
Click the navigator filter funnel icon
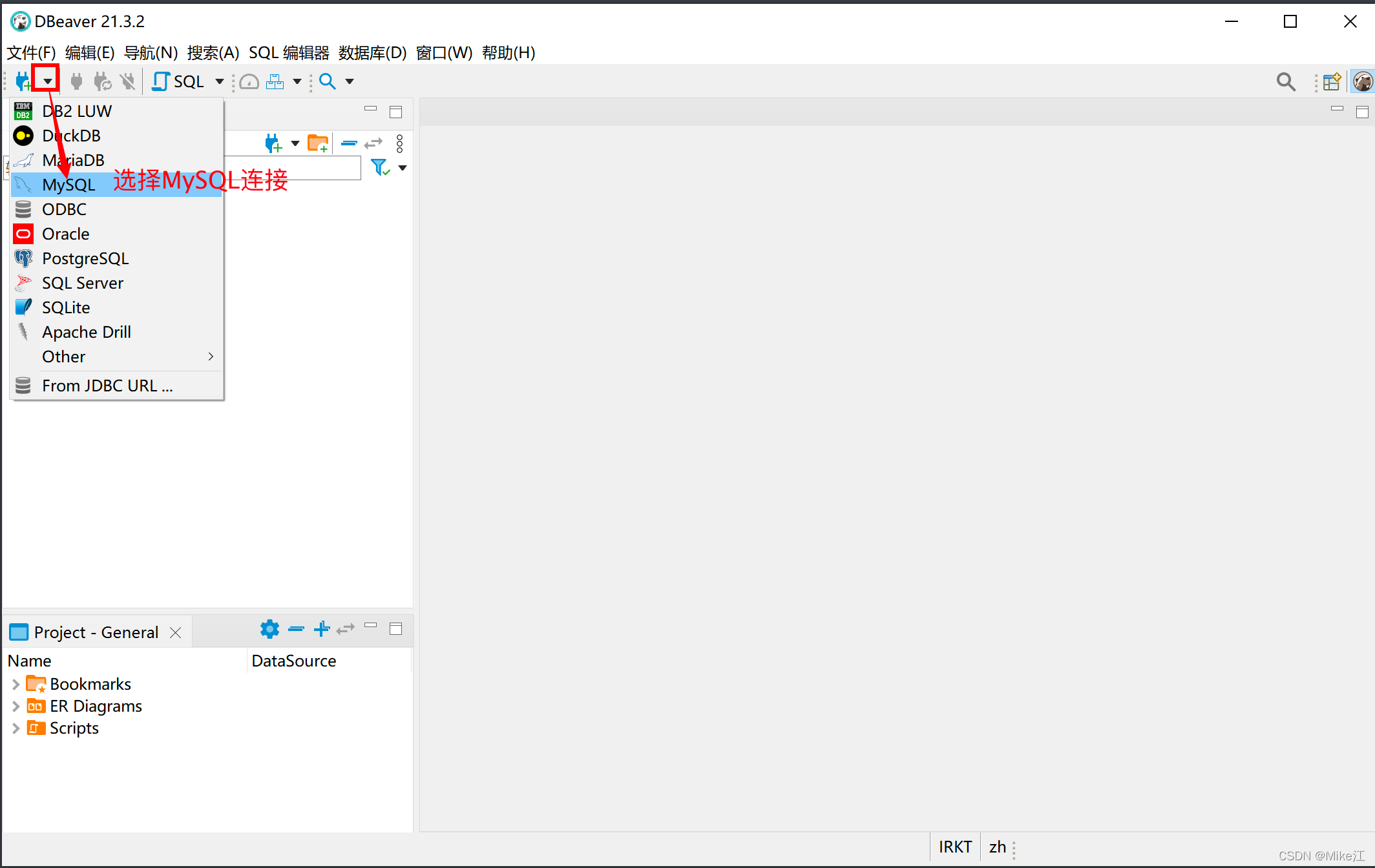click(x=381, y=168)
